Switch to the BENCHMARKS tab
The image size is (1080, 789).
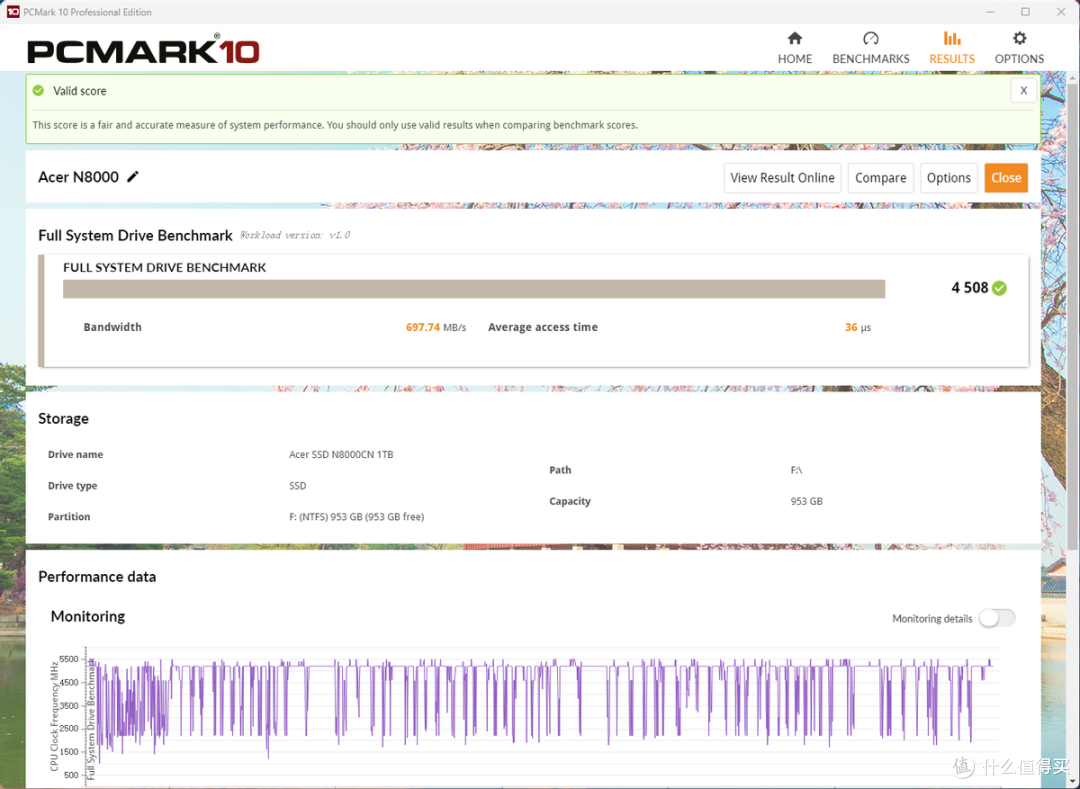tap(871, 48)
